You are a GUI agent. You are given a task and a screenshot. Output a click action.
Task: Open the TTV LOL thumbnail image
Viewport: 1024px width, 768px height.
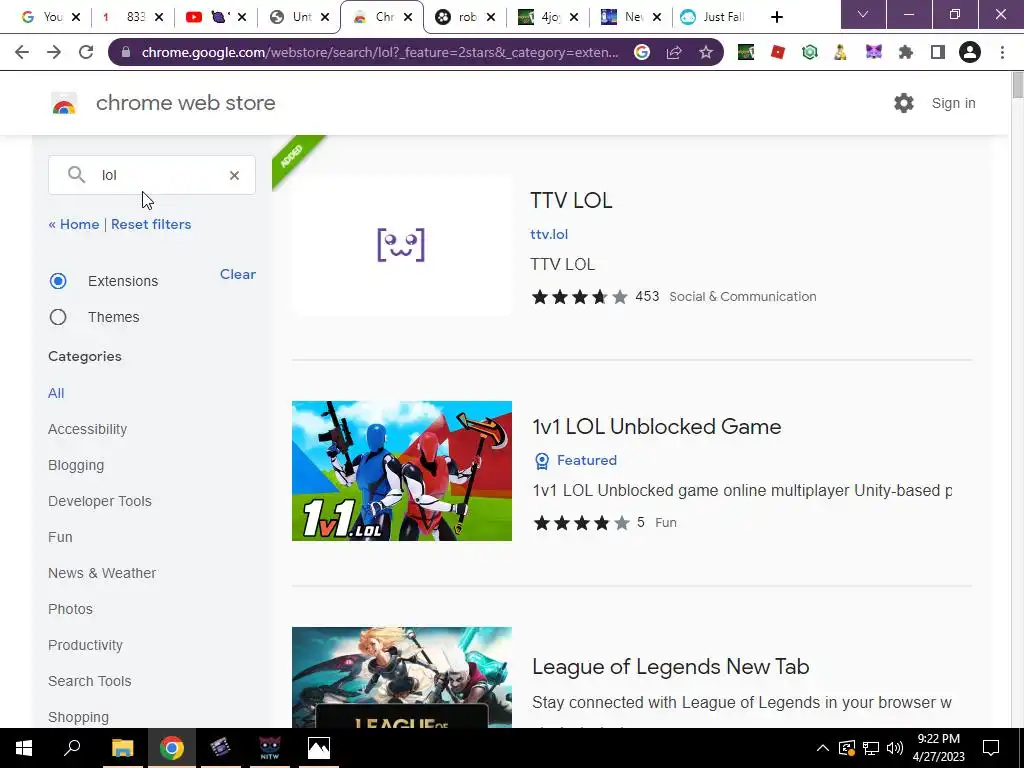402,245
